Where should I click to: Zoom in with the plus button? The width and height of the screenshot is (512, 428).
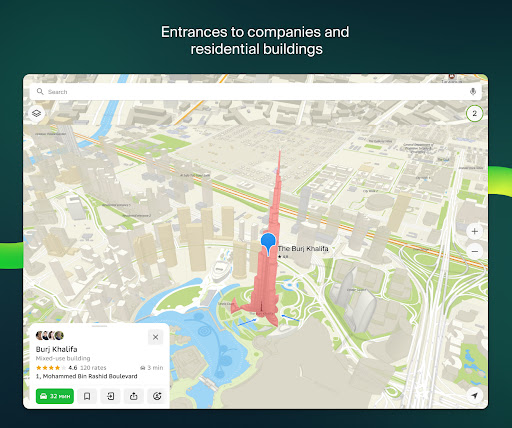(475, 231)
